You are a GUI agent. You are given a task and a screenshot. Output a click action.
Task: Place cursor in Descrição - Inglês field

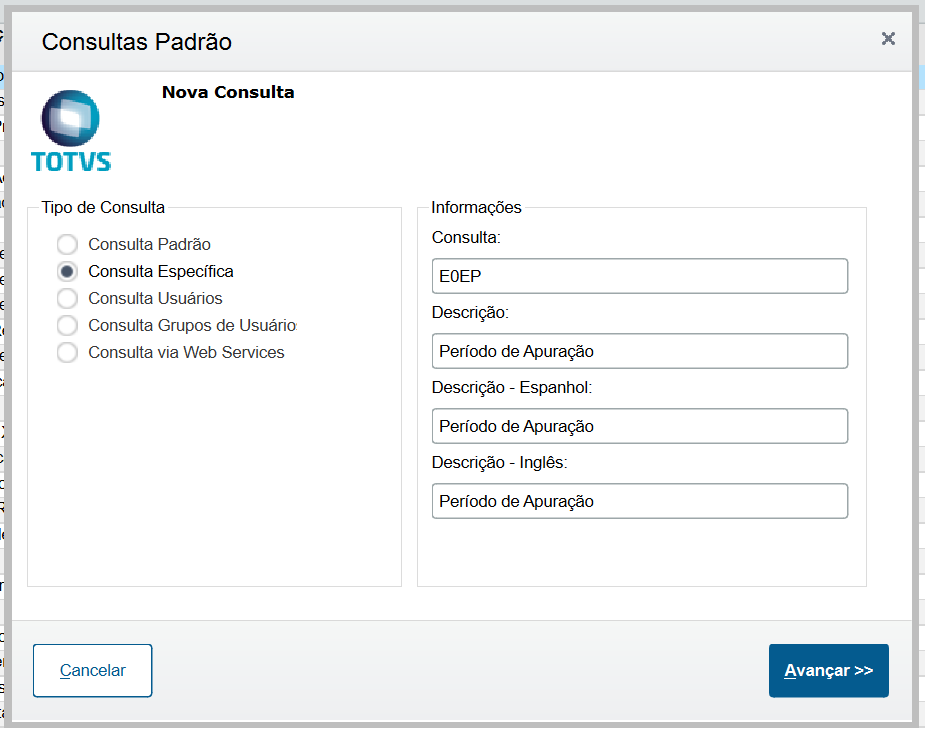point(639,501)
